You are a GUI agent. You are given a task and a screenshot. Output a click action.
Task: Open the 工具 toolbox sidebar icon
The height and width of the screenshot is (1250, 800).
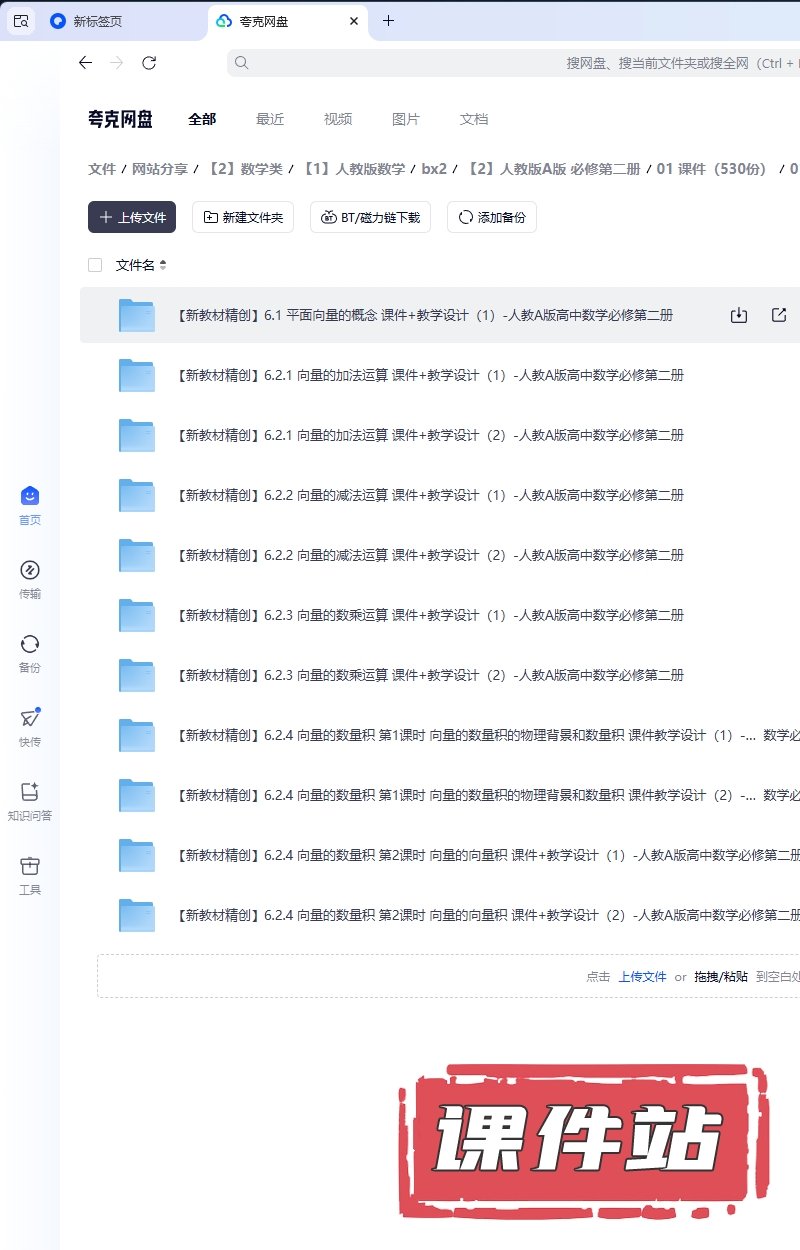pos(30,867)
